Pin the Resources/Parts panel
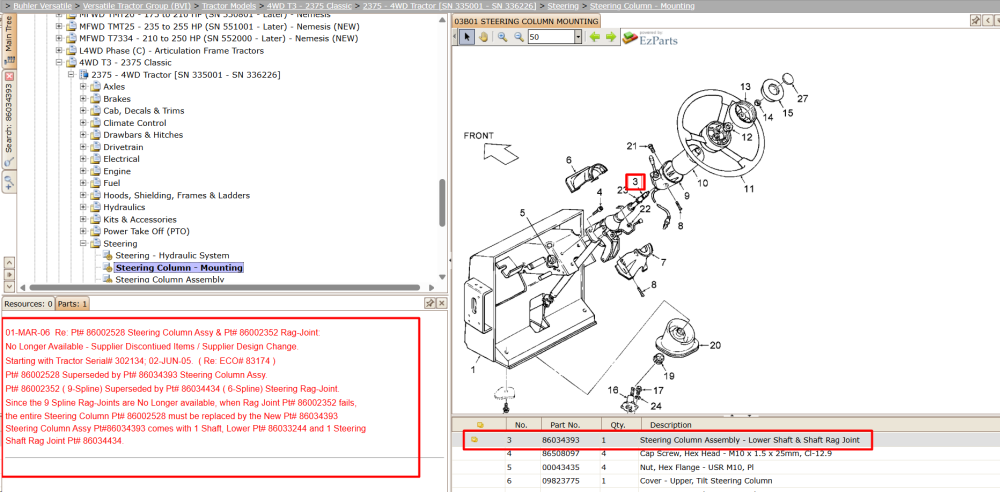The image size is (1000, 492). 430,303
